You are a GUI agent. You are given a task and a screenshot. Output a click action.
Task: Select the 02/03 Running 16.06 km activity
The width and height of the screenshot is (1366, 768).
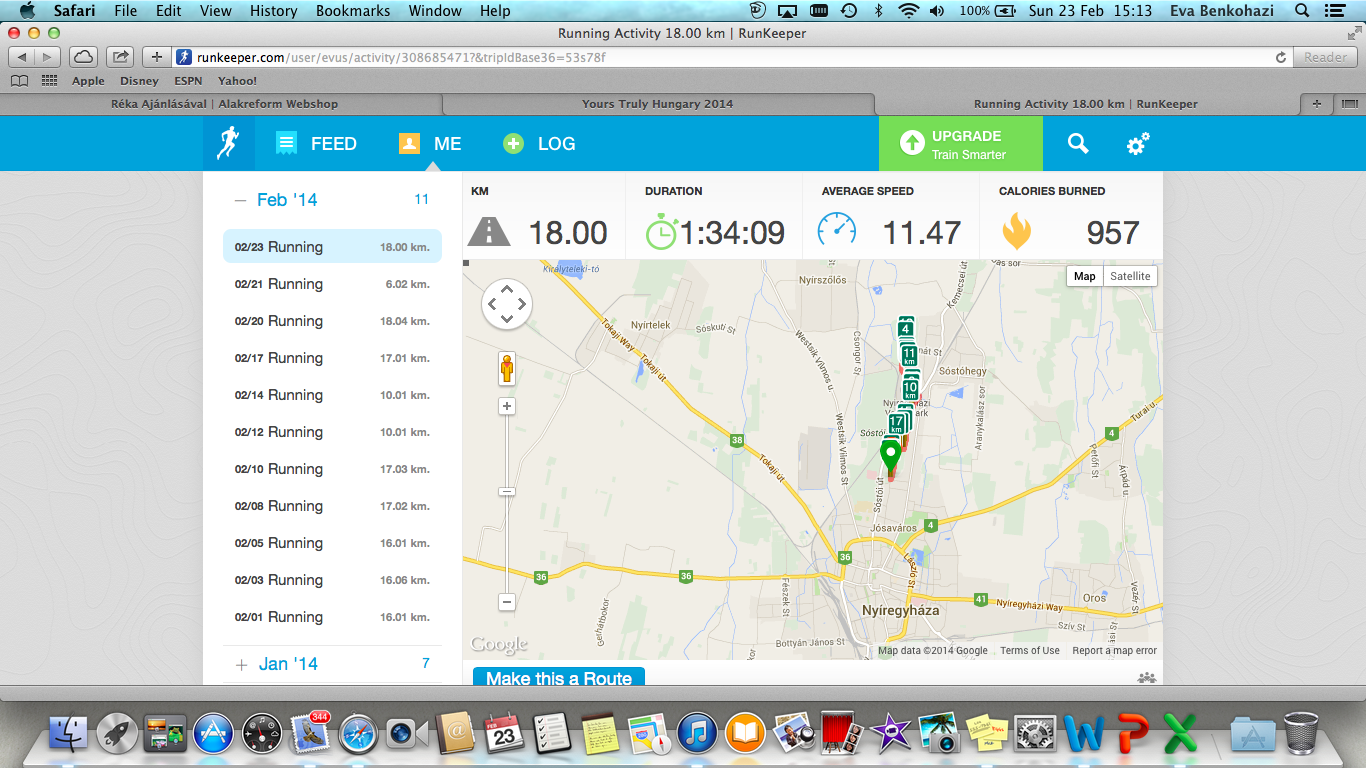(332, 580)
